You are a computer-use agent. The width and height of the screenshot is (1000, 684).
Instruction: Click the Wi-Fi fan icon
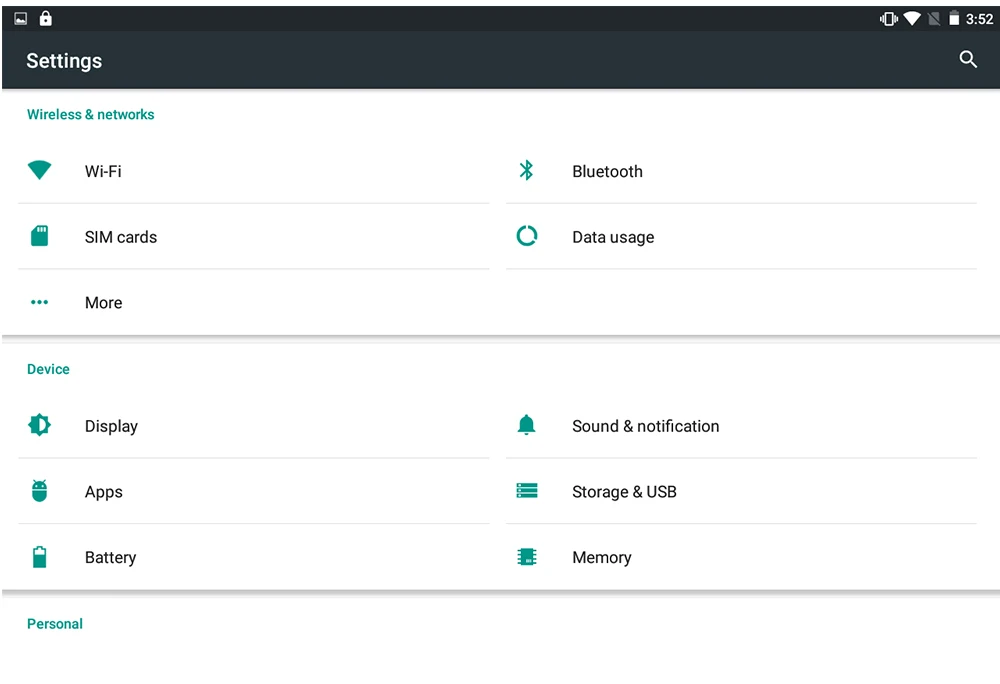click(x=40, y=170)
